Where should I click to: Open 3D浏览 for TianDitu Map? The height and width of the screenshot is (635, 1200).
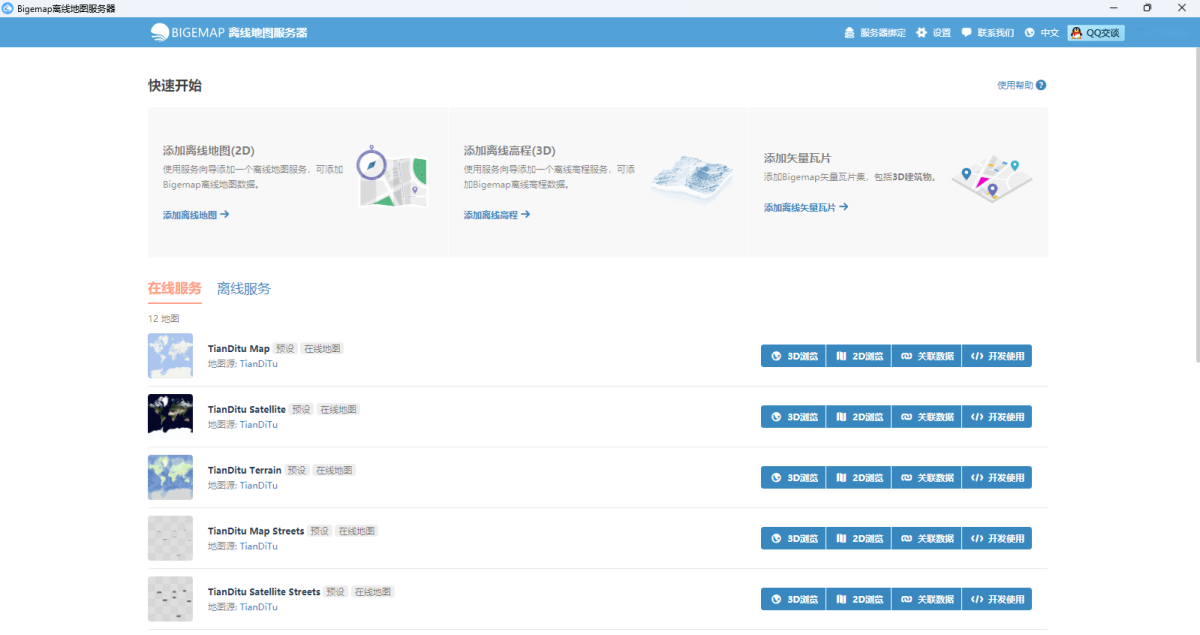tap(793, 356)
